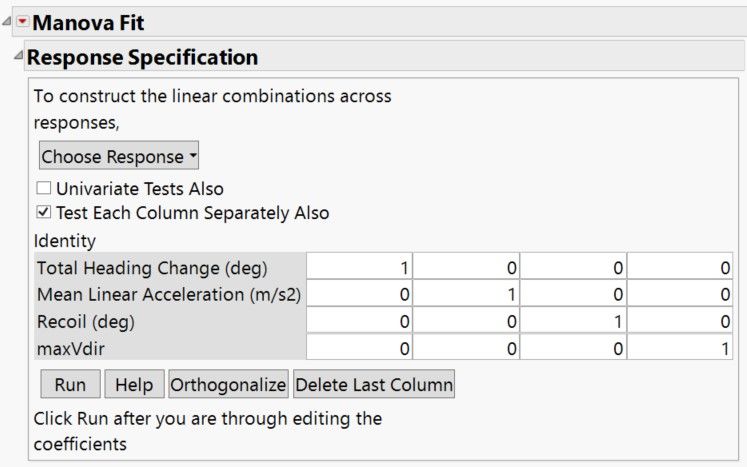747x467 pixels.
Task: Select the Mean Linear Acceleration (m/s2) row label
Action: point(170,294)
